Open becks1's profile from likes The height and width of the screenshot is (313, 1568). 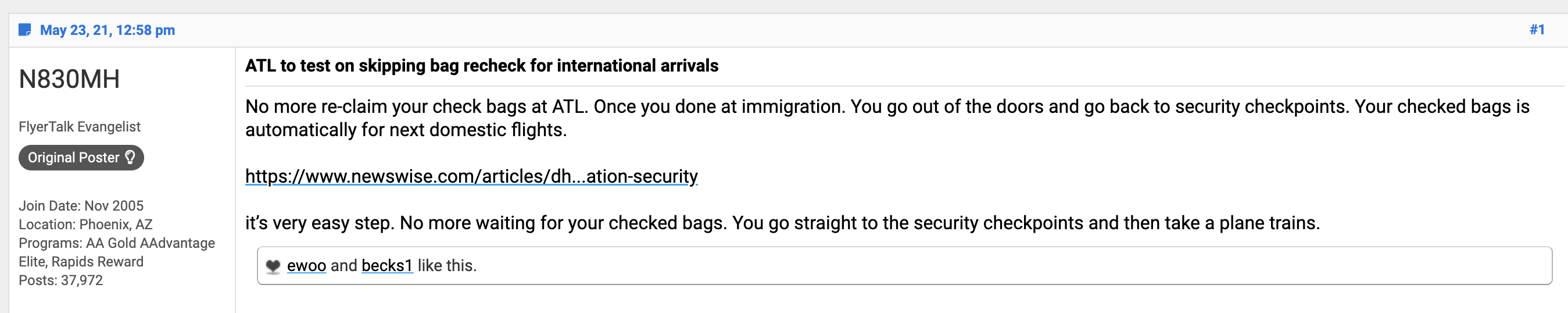point(387,265)
